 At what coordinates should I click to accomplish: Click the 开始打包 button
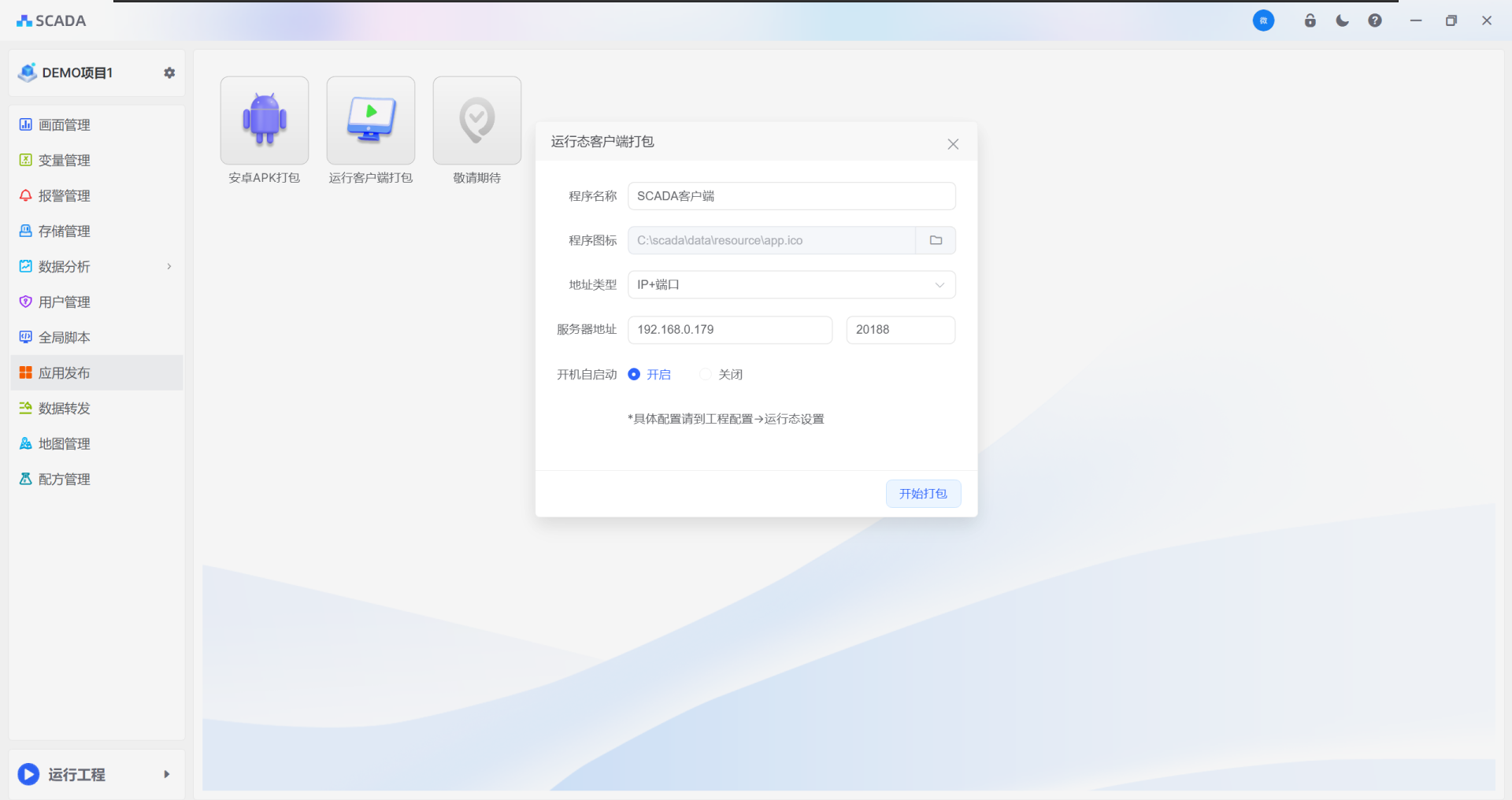[923, 494]
